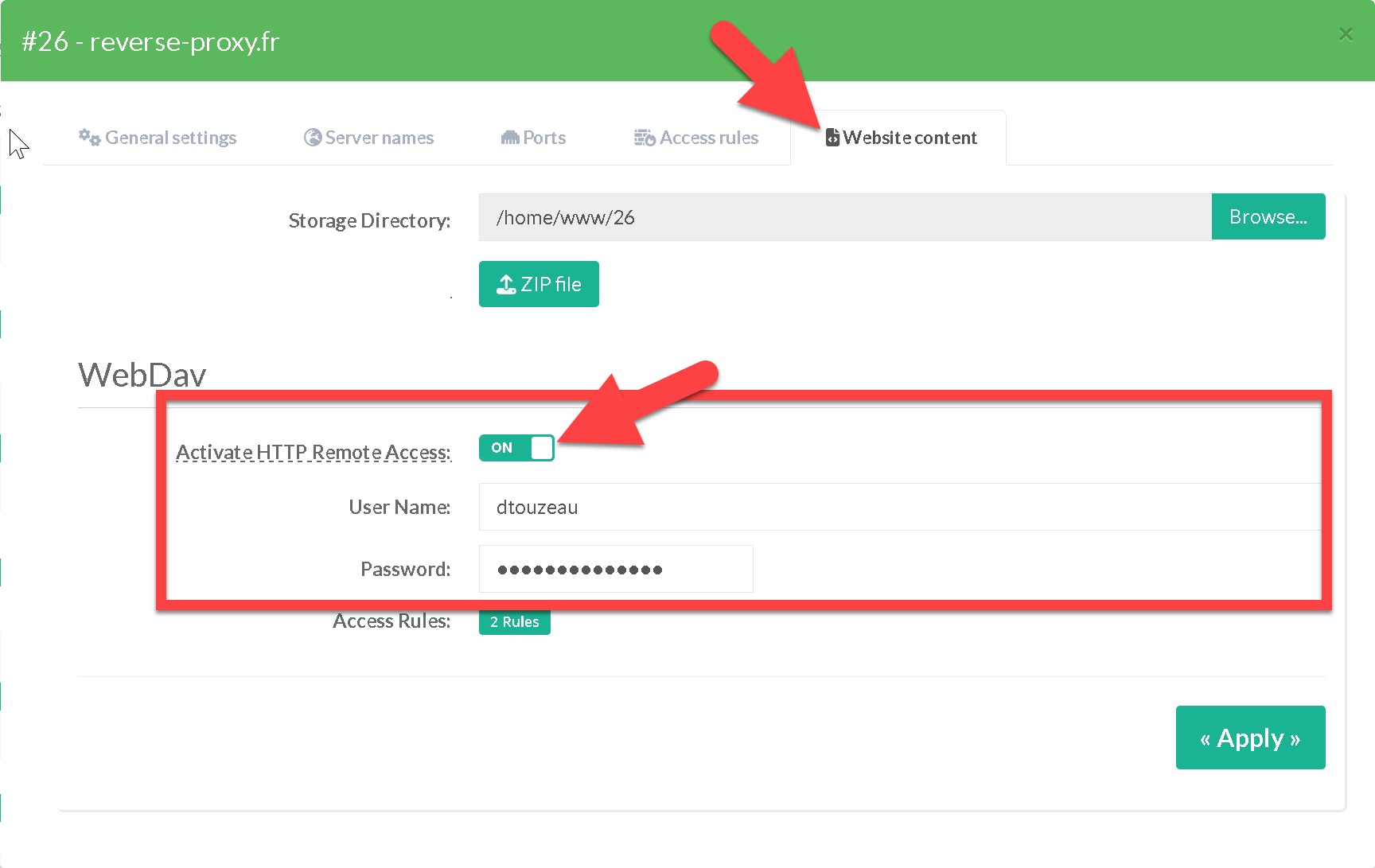The height and width of the screenshot is (868, 1375).
Task: Close the reverse-proxy.fr dialog with the X
Action: tap(1346, 34)
